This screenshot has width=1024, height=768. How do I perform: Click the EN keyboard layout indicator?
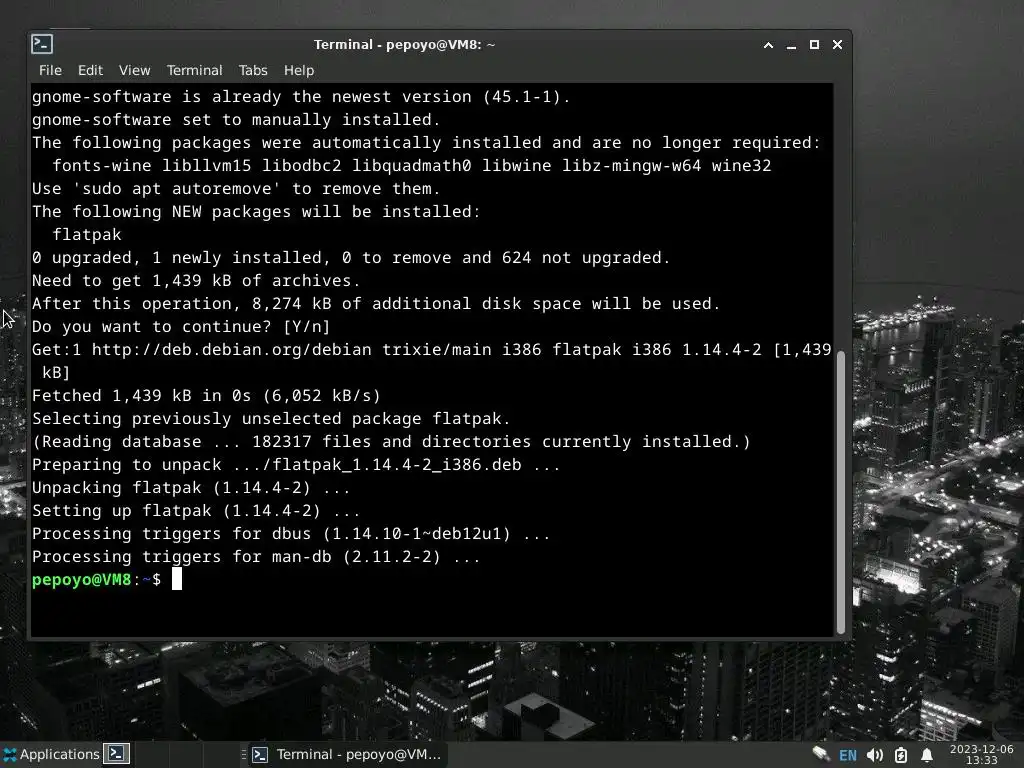pyautogui.click(x=848, y=755)
